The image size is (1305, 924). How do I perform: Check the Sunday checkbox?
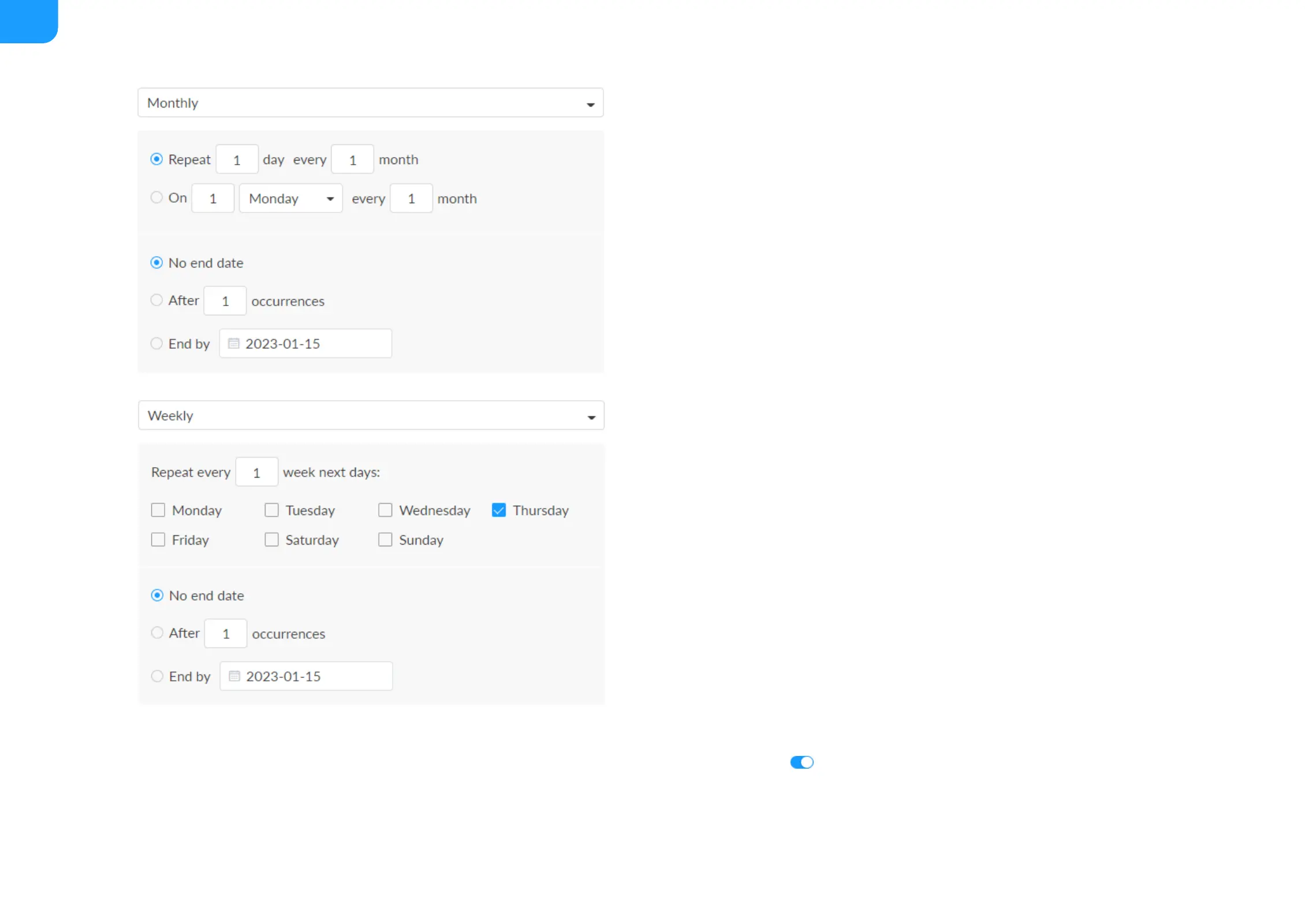(385, 540)
